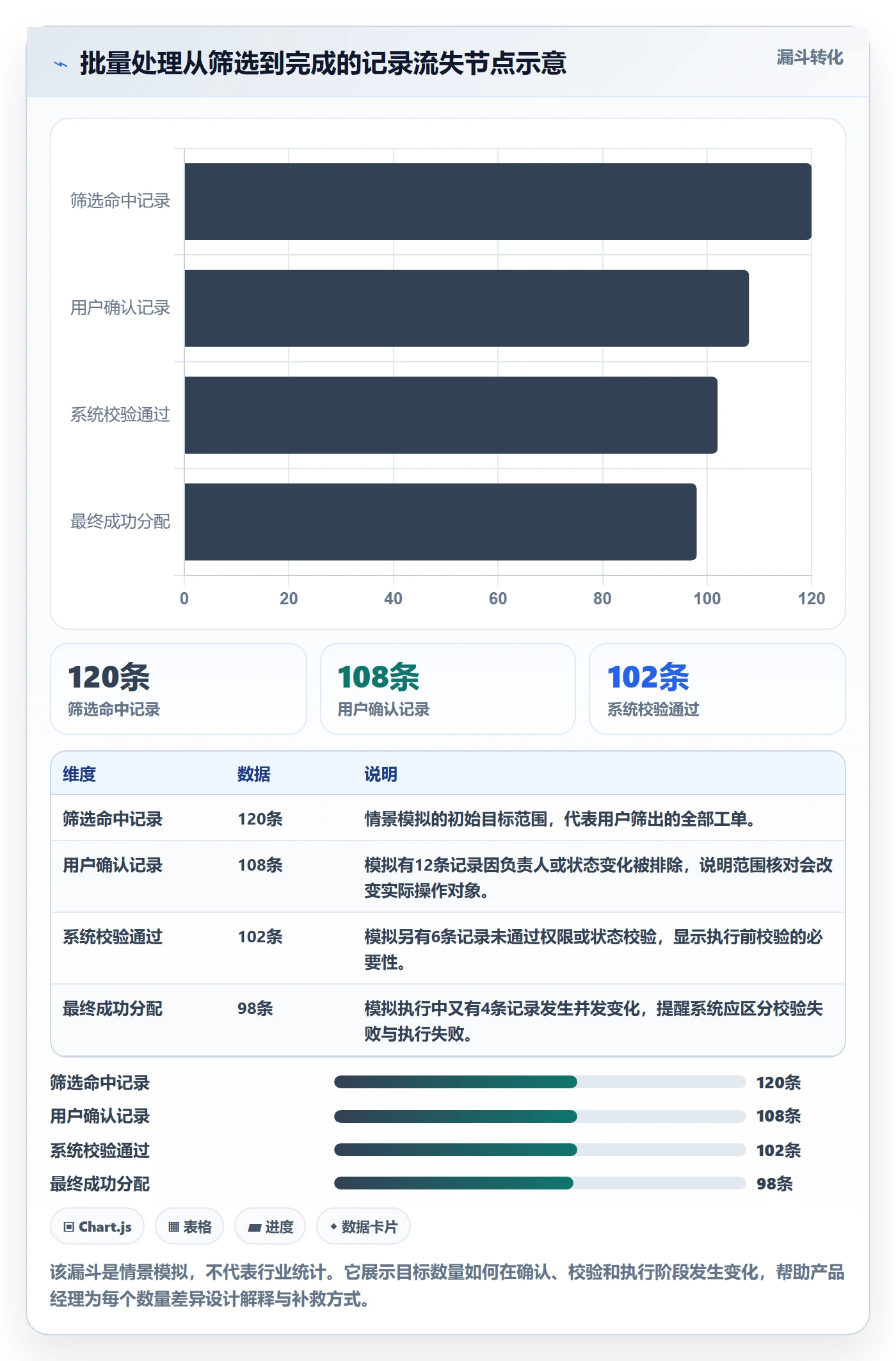Select the 数据卡片 chip

tap(364, 1227)
